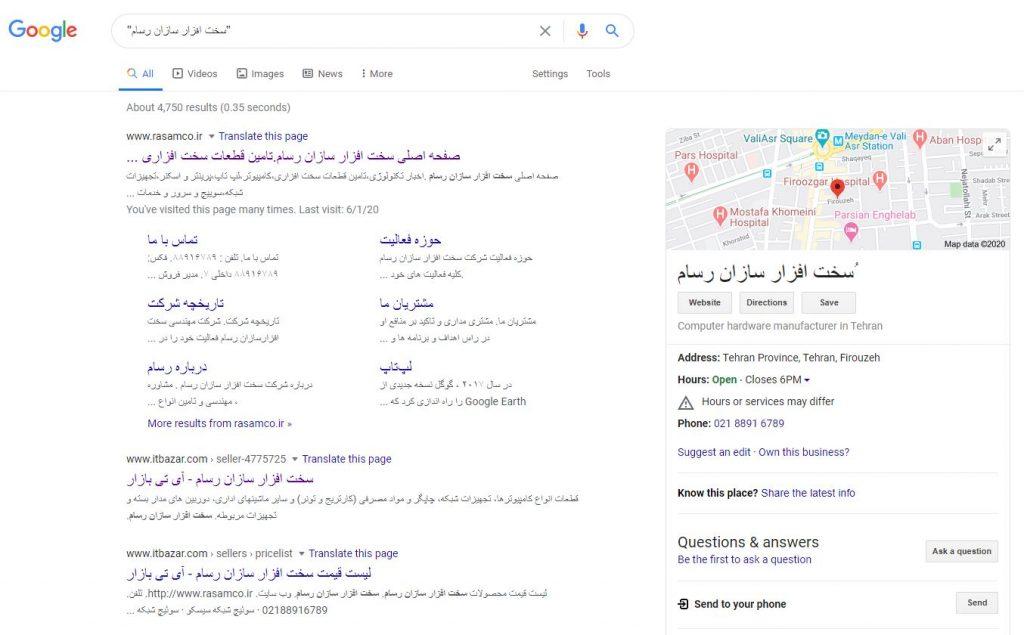This screenshot has width=1024, height=635.
Task: Expand the map with fullscreen arrows icon
Action: click(994, 145)
